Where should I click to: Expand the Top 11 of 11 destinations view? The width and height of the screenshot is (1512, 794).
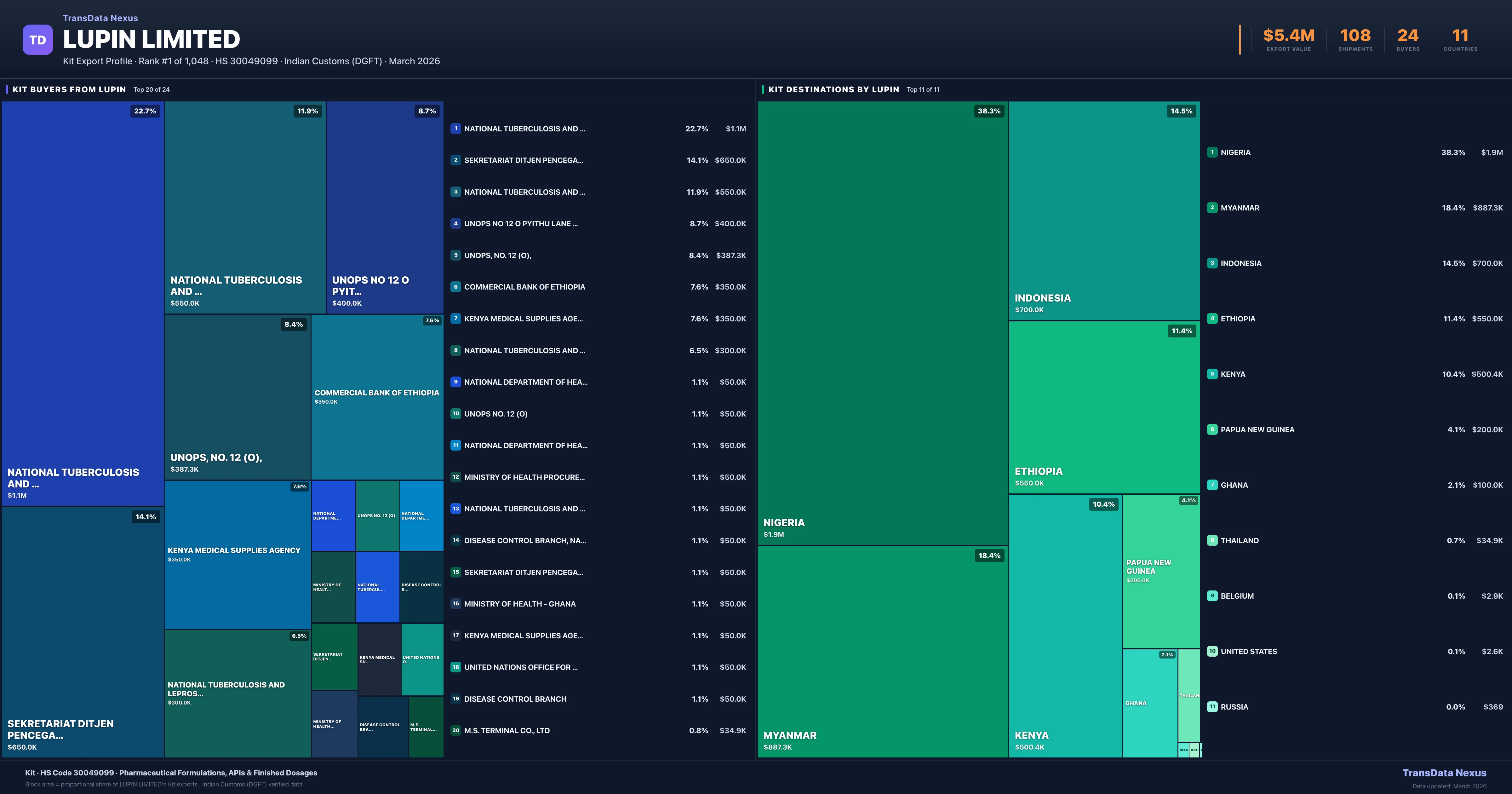tap(922, 89)
